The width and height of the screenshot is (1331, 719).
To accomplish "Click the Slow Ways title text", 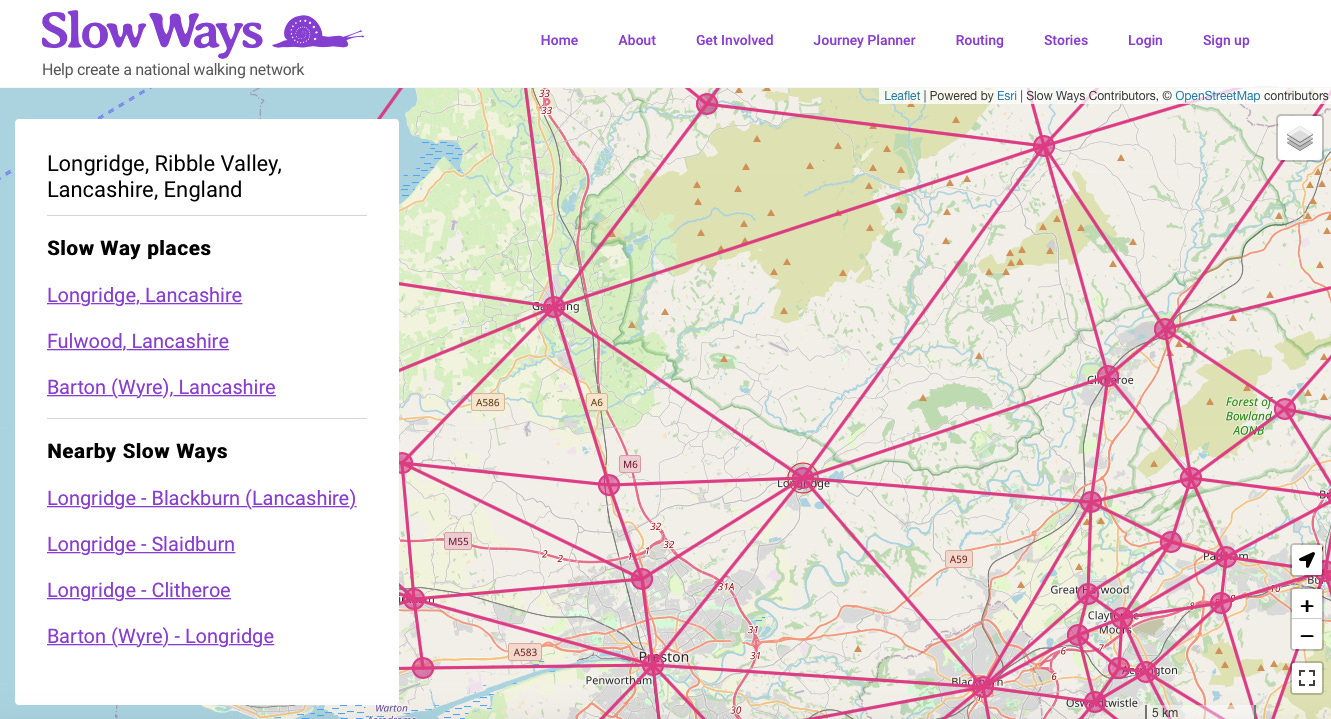I will point(151,32).
